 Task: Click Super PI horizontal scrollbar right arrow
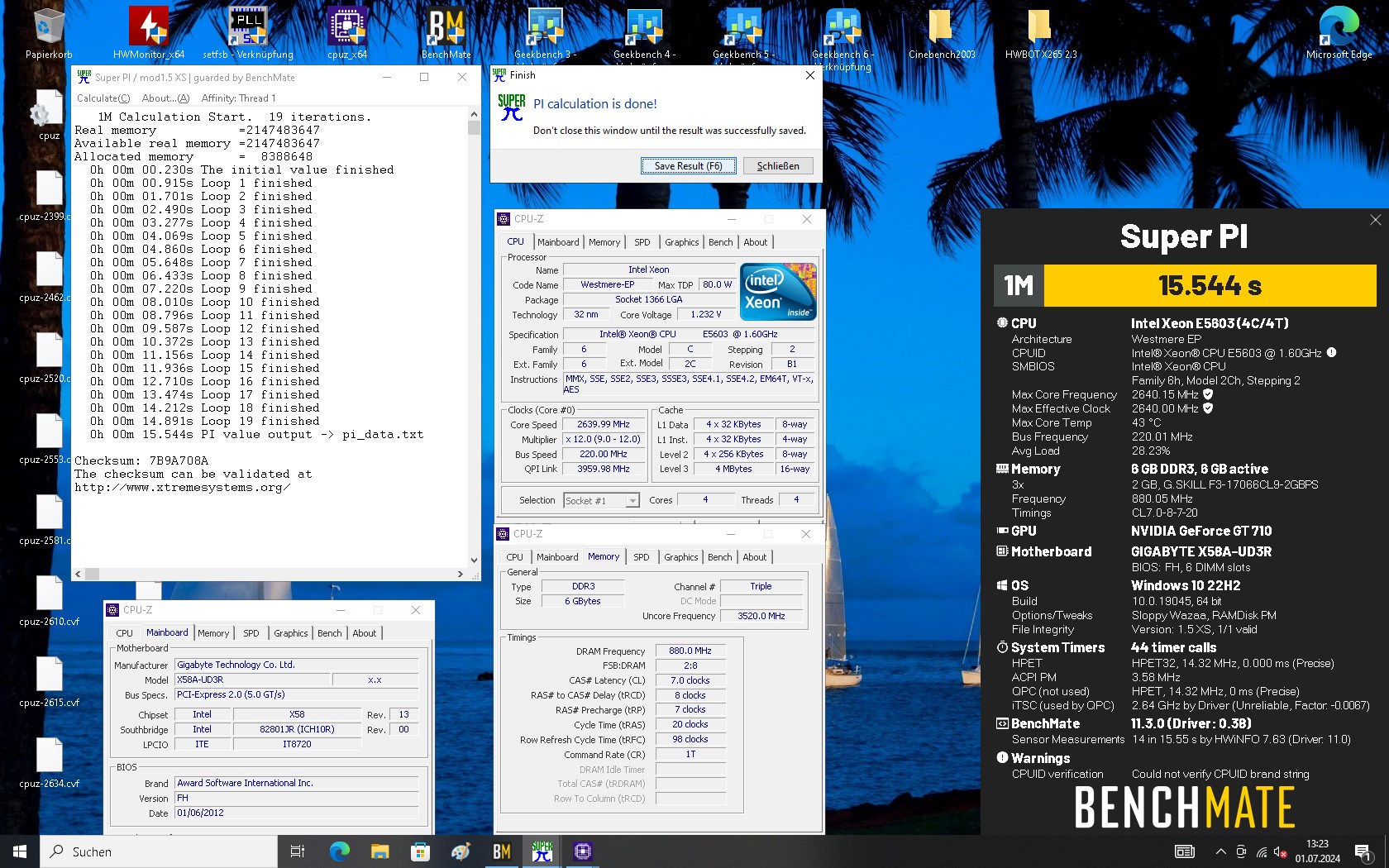pyautogui.click(x=461, y=574)
